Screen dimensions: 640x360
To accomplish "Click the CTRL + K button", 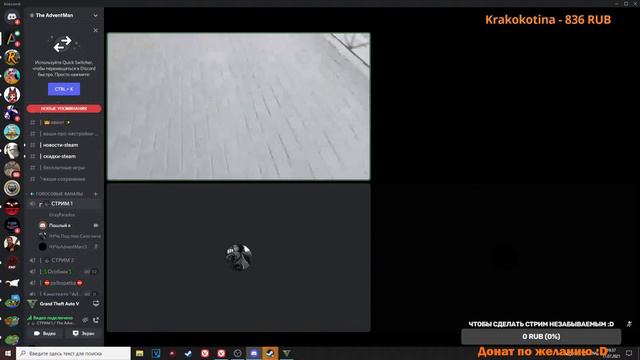I will pos(64,89).
